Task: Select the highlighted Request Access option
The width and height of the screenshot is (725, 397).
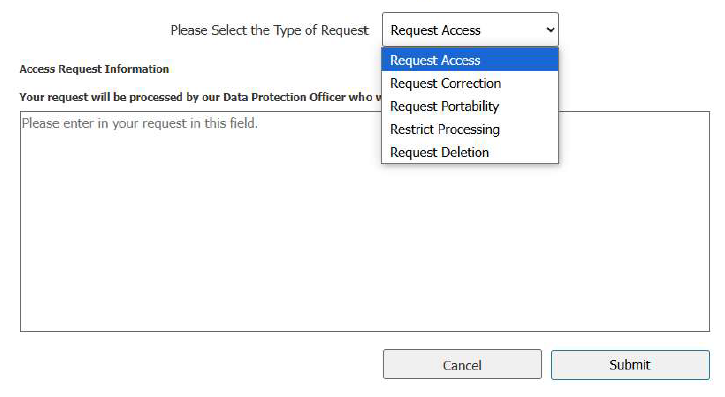Action: [470, 60]
